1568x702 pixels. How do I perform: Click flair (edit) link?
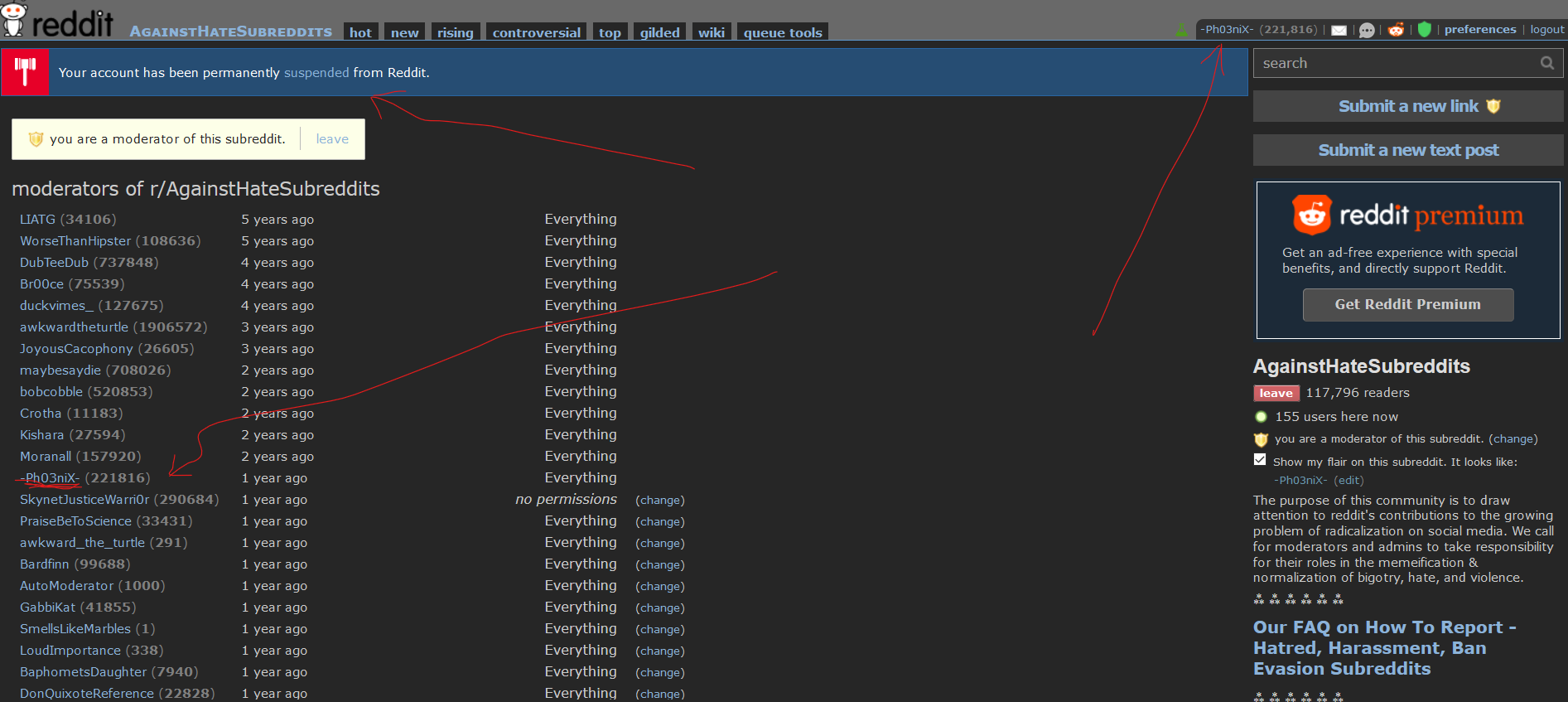1348,480
